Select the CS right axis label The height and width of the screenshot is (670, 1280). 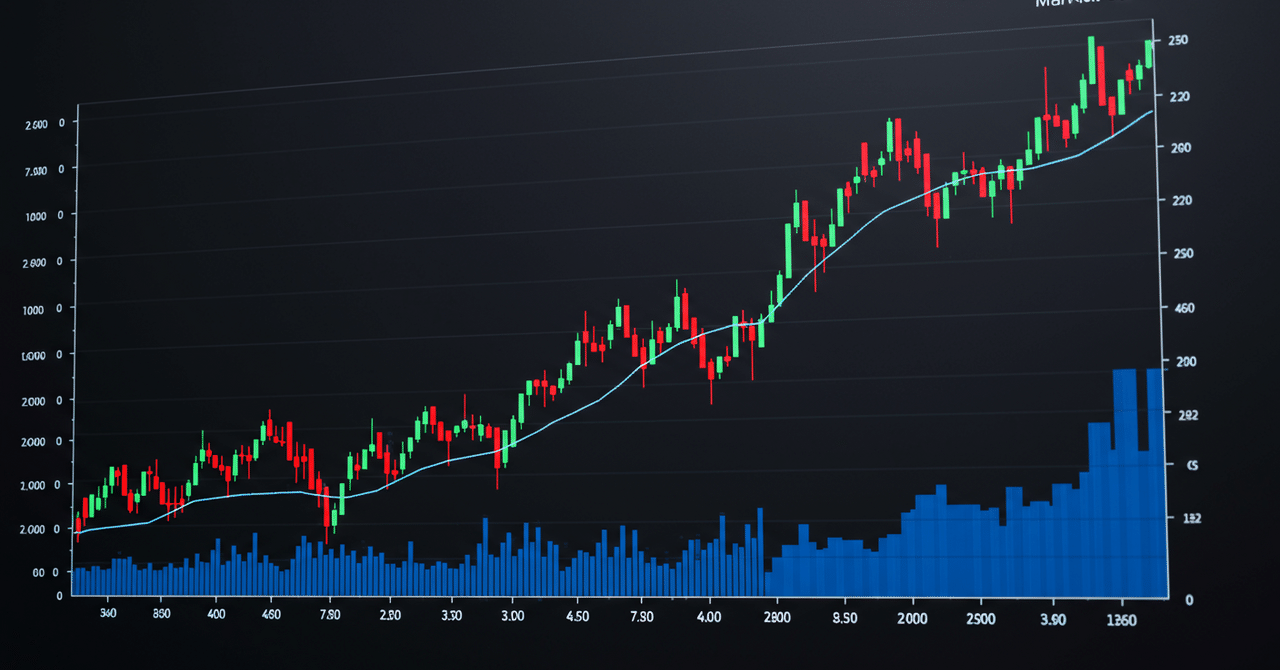[1192, 466]
